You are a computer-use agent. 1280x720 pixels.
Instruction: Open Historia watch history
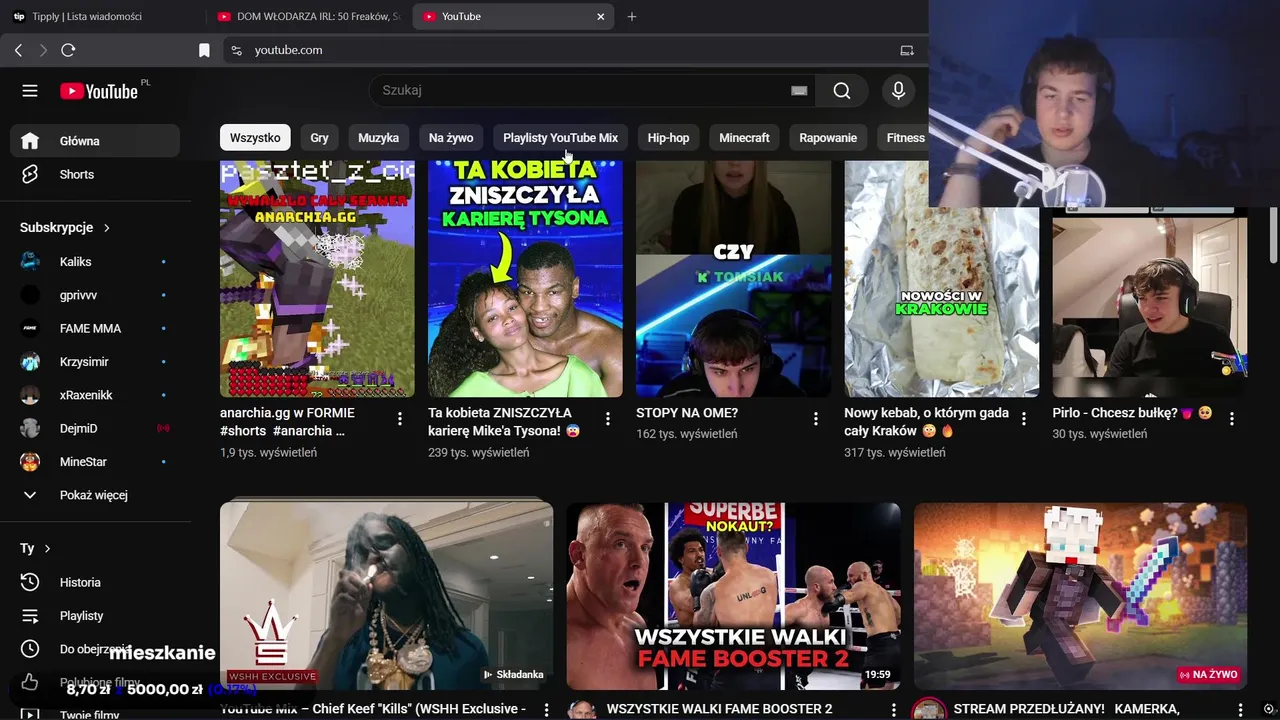coord(95,582)
